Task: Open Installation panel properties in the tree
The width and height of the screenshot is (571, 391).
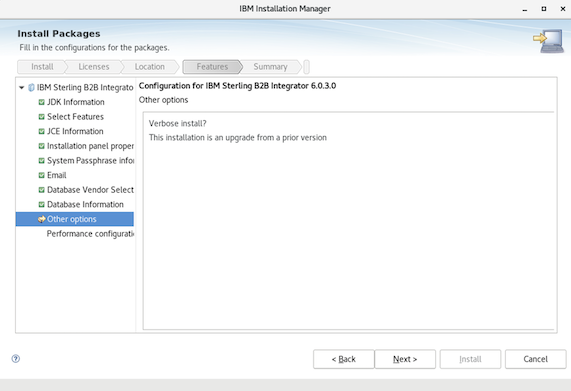Action: point(90,146)
